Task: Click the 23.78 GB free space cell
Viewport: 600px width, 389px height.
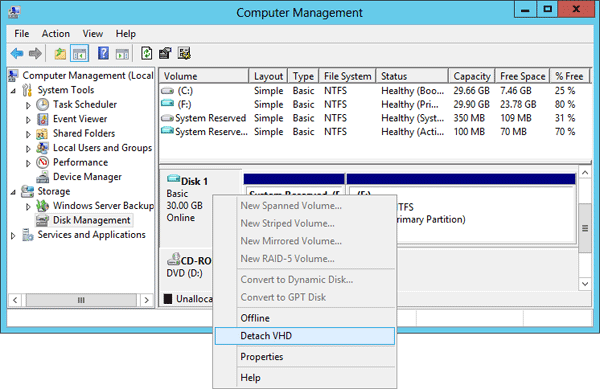Action: (x=518, y=104)
